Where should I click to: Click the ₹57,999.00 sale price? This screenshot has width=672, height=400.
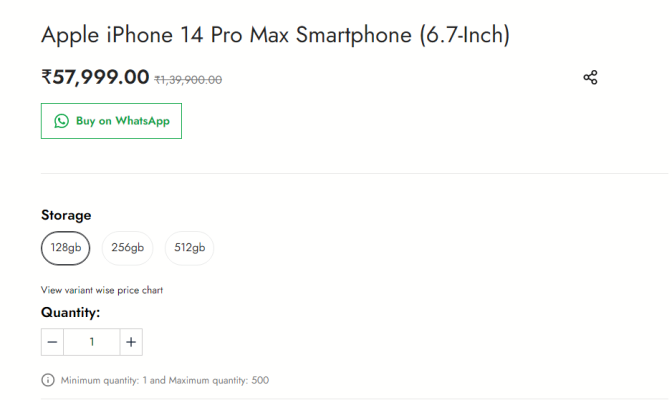click(x=95, y=77)
